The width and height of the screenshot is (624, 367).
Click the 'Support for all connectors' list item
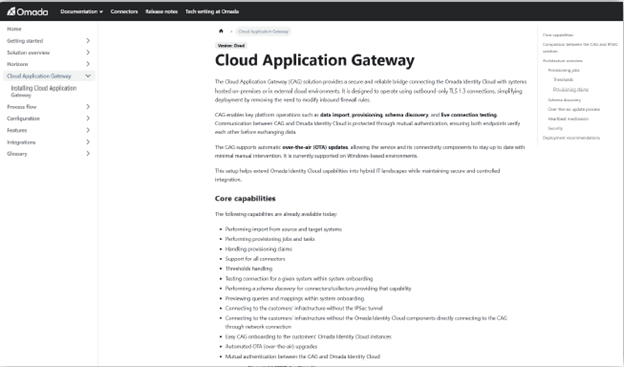click(255, 259)
